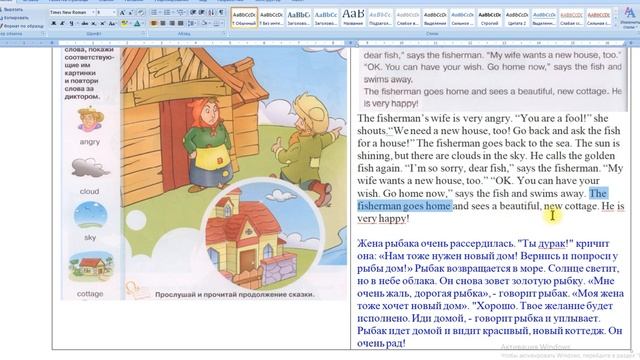This screenshot has height=360, width=640.
Task: Apply the font color button
Action: (x=137, y=23)
